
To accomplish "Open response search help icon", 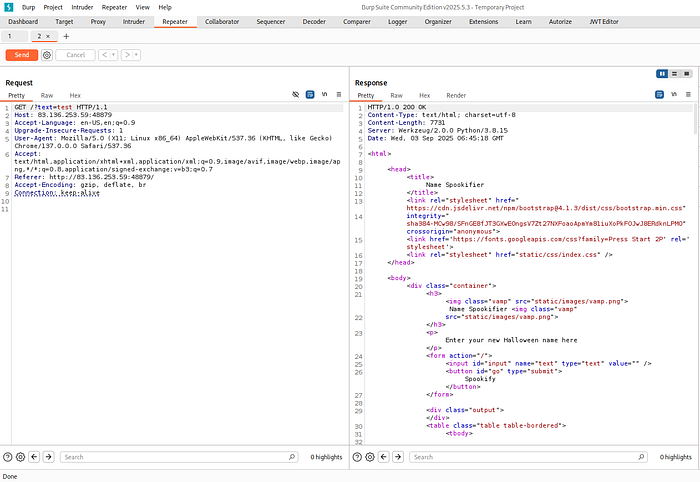I will pos(357,457).
